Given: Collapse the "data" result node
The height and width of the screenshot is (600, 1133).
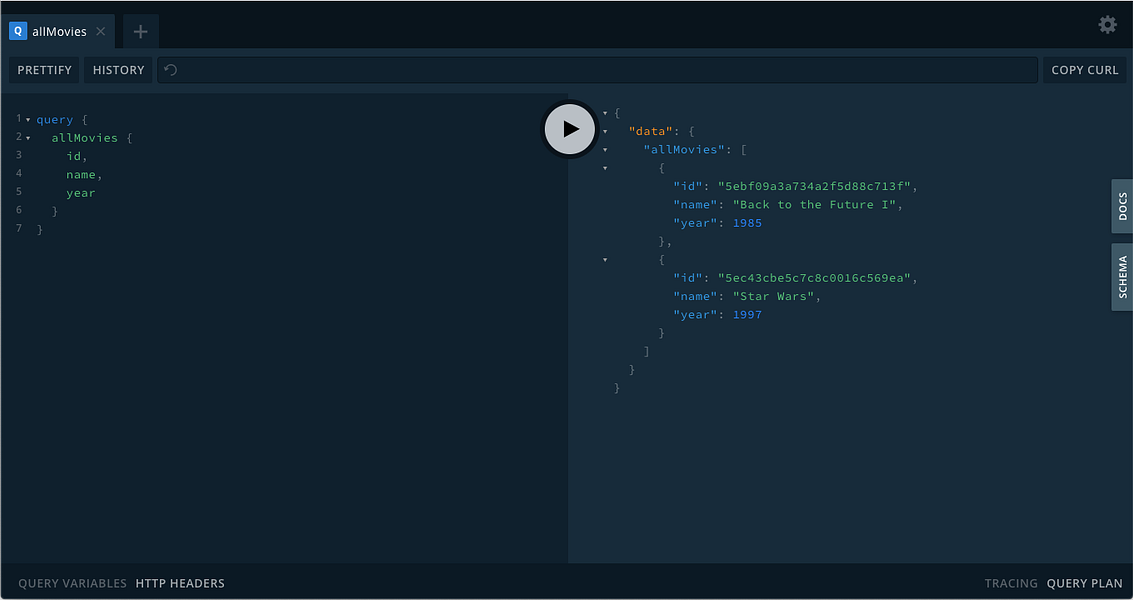Looking at the screenshot, I should 605,132.
